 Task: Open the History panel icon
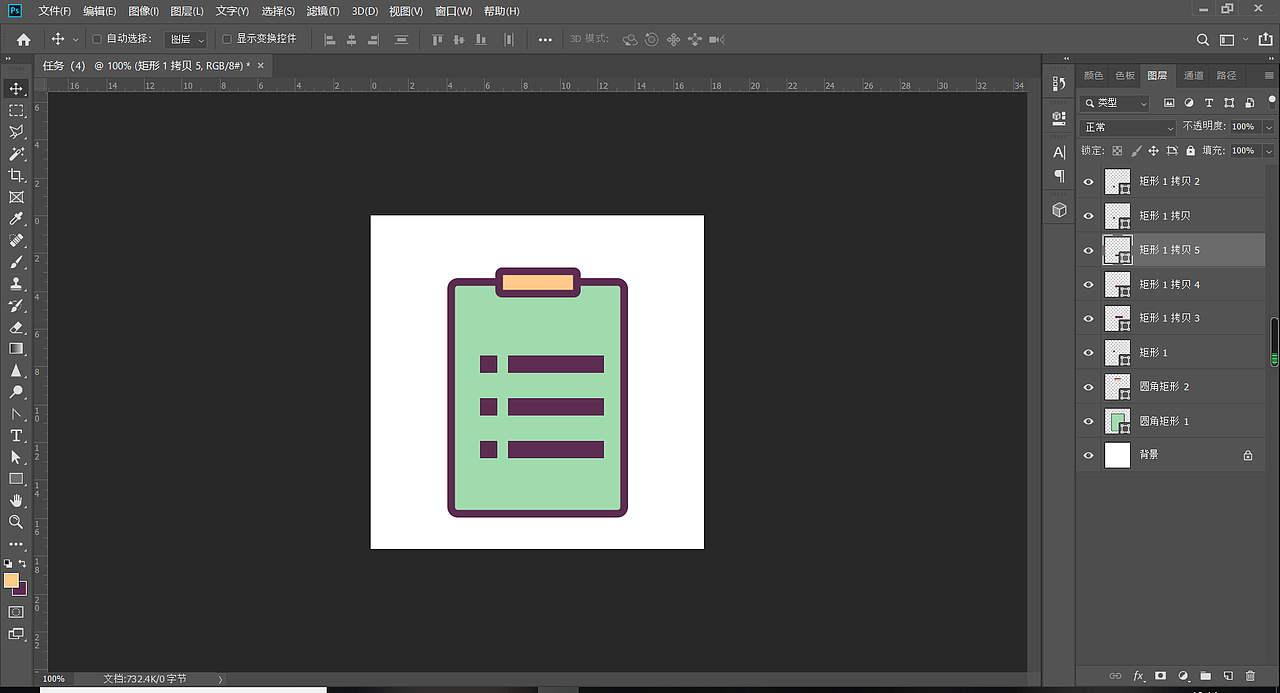click(x=1059, y=84)
